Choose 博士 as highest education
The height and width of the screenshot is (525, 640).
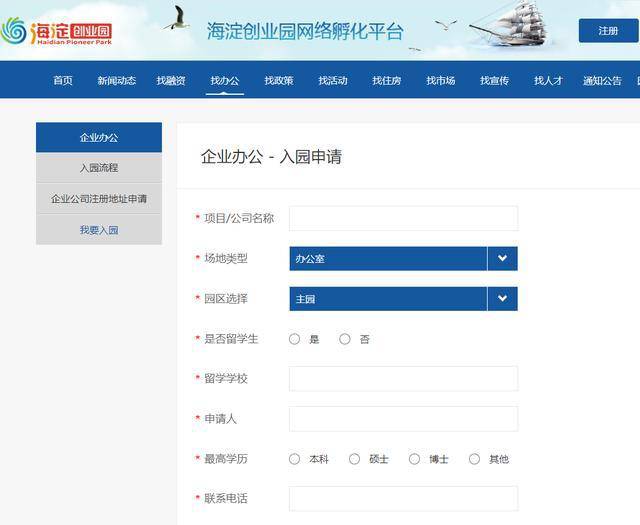[x=415, y=459]
